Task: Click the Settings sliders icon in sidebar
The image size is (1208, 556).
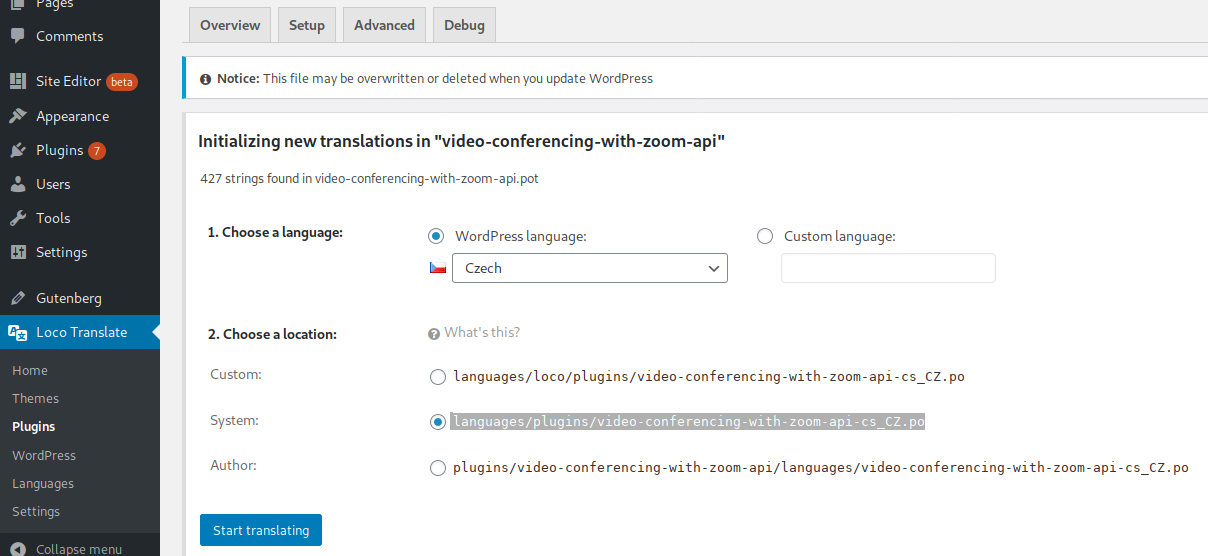Action: click(x=18, y=252)
